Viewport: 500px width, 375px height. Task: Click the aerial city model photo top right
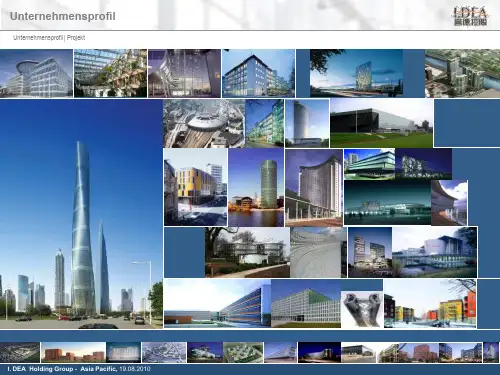point(462,73)
